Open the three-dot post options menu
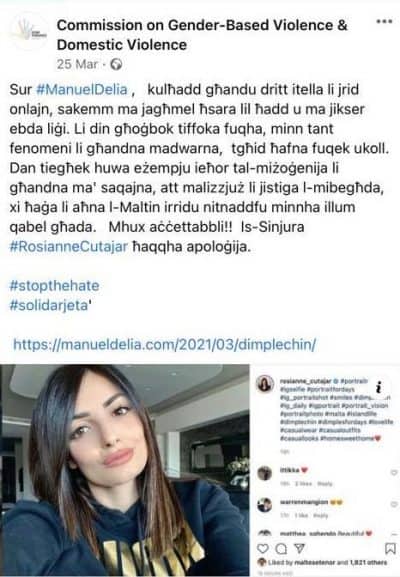 [384, 22]
